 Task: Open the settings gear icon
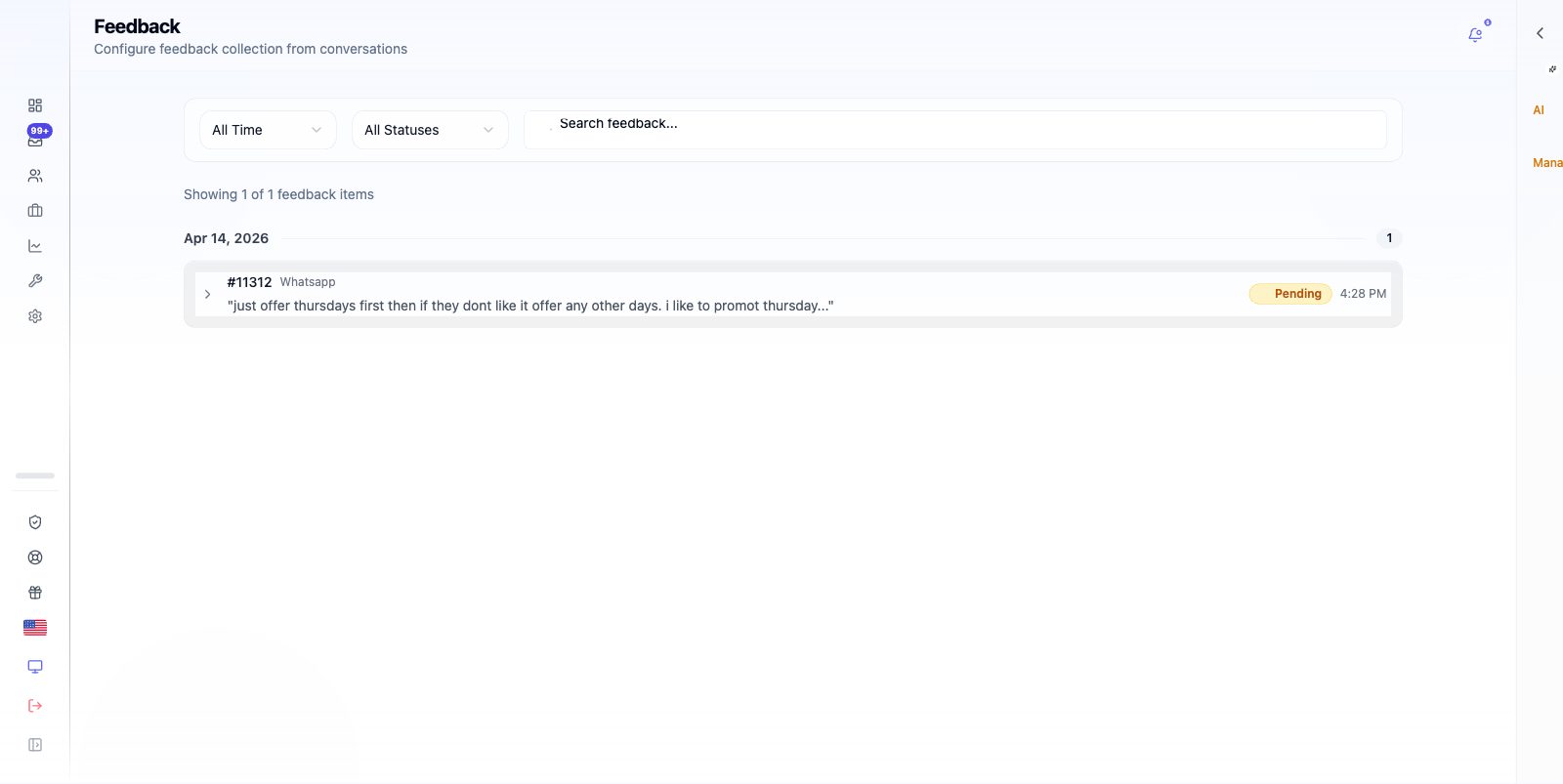coord(35,316)
